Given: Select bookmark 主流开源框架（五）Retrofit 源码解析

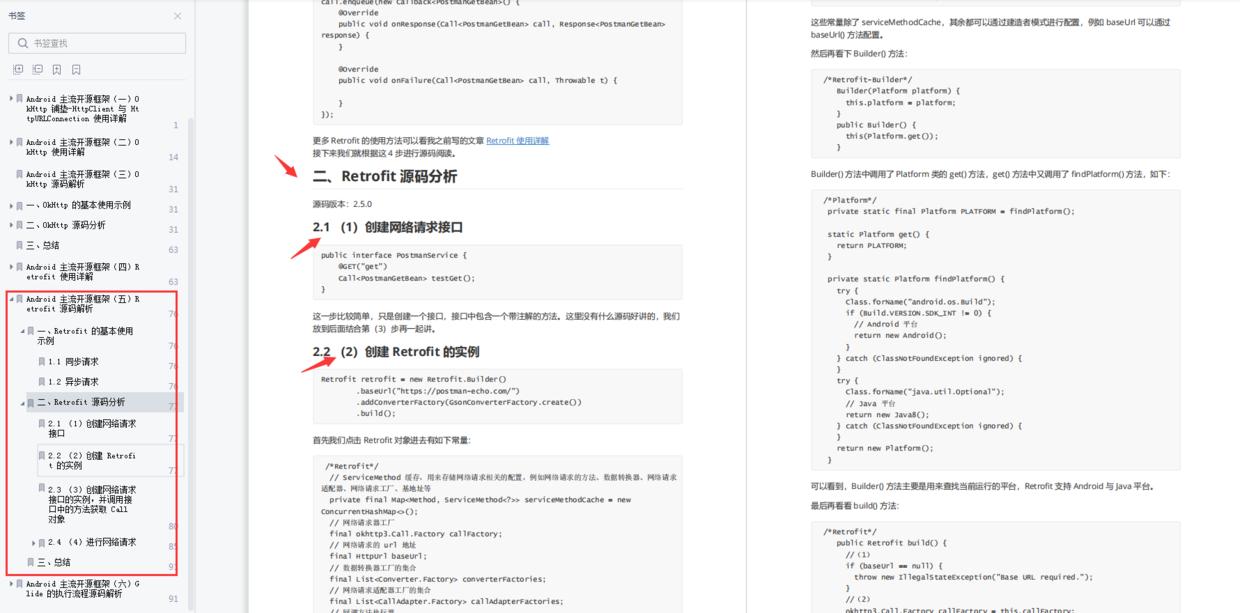Looking at the screenshot, I should 82,303.
